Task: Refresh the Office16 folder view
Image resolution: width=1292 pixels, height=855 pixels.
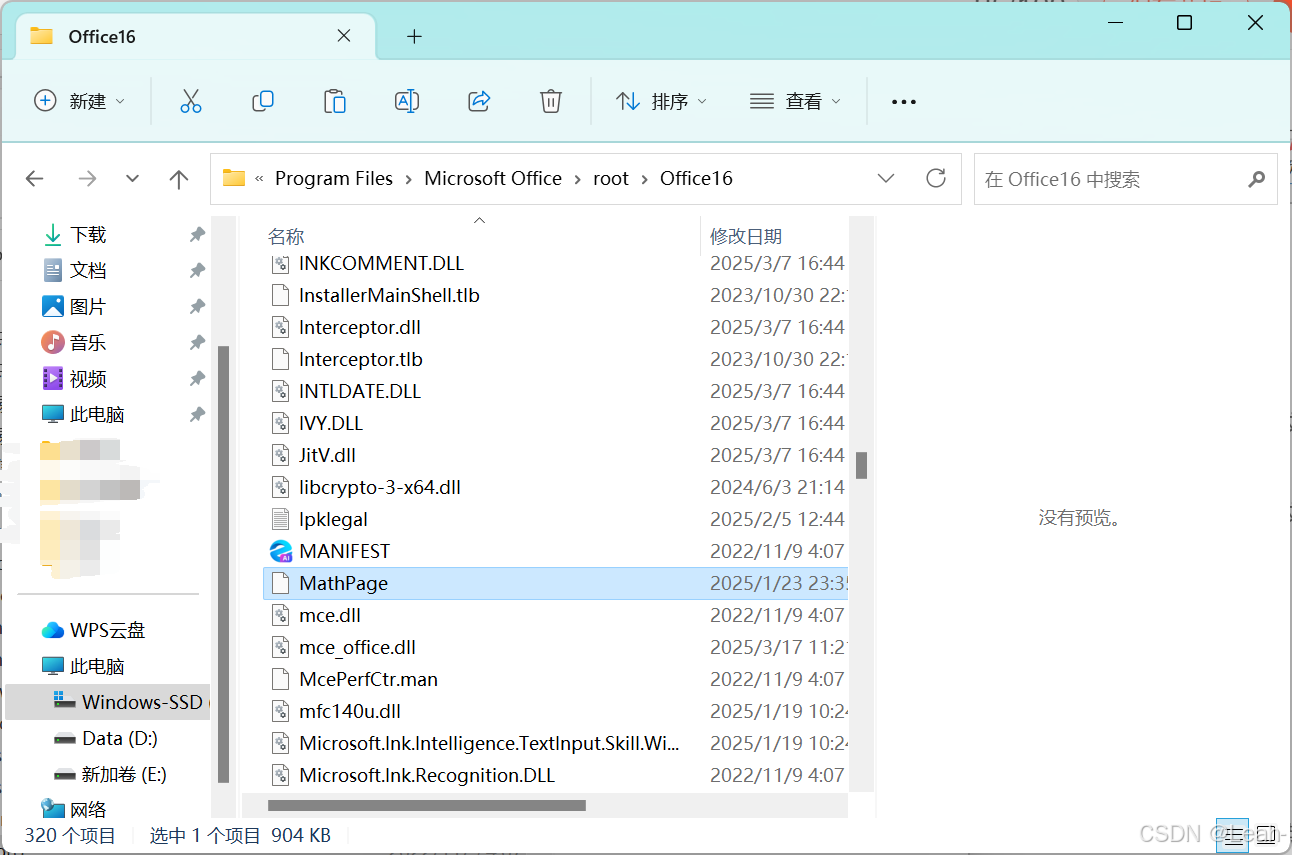Action: coord(936,178)
